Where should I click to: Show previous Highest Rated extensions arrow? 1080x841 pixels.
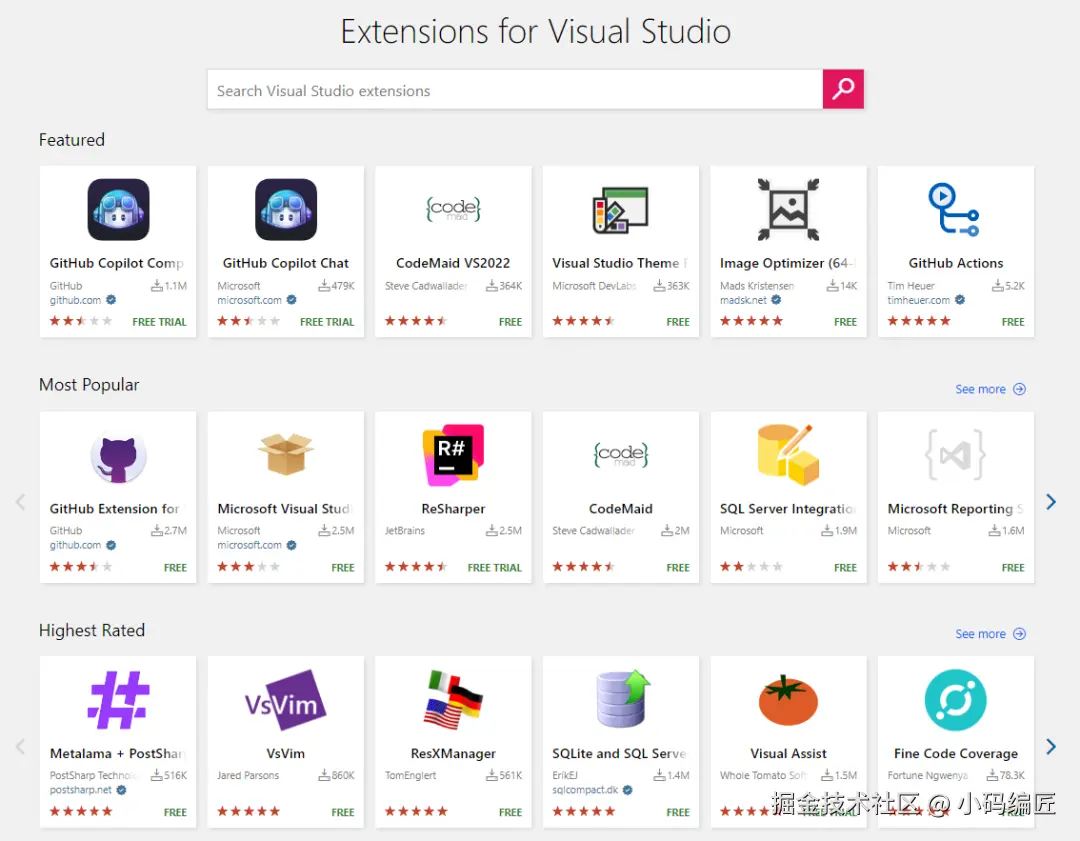(x=21, y=747)
